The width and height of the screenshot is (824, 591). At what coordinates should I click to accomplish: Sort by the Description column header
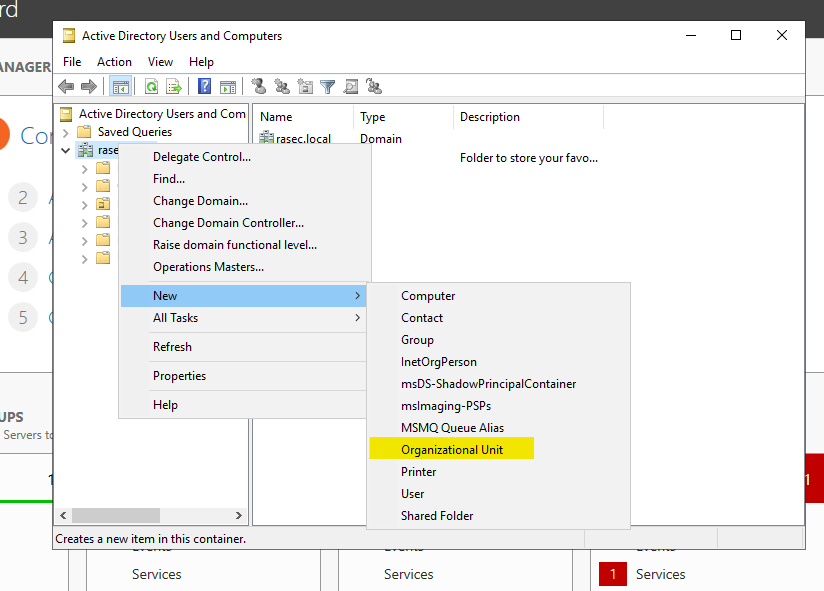(x=528, y=117)
